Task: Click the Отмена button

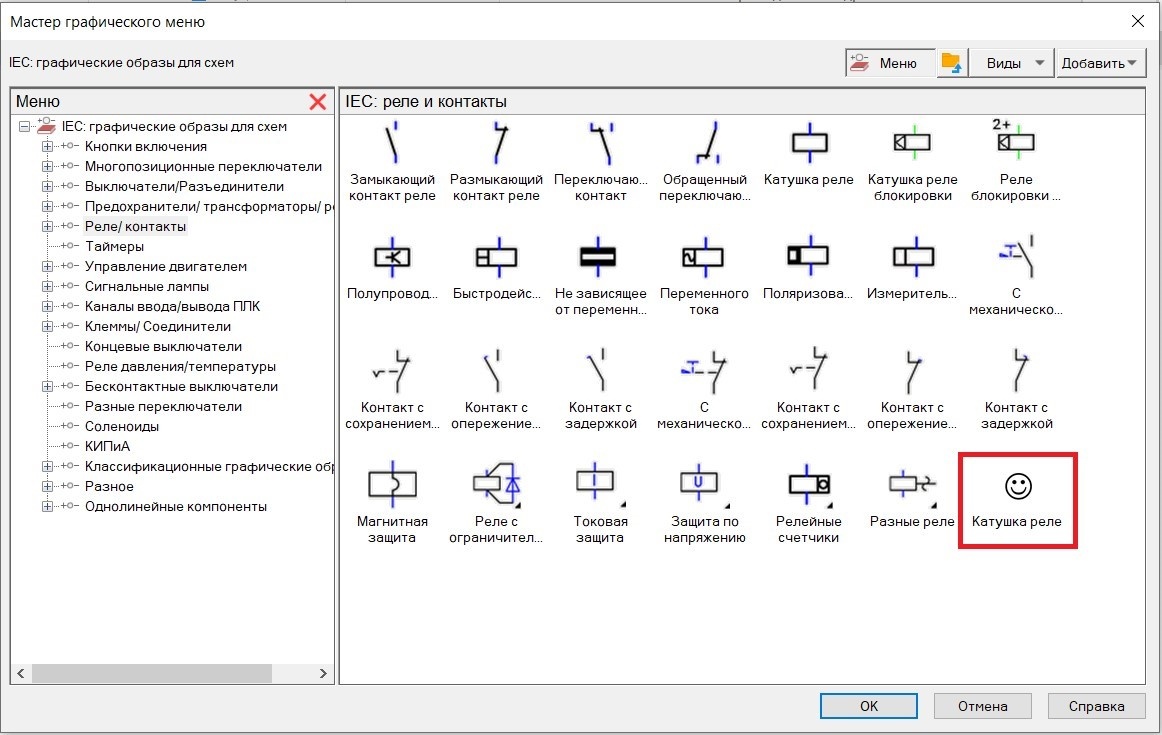Action: pos(983,706)
